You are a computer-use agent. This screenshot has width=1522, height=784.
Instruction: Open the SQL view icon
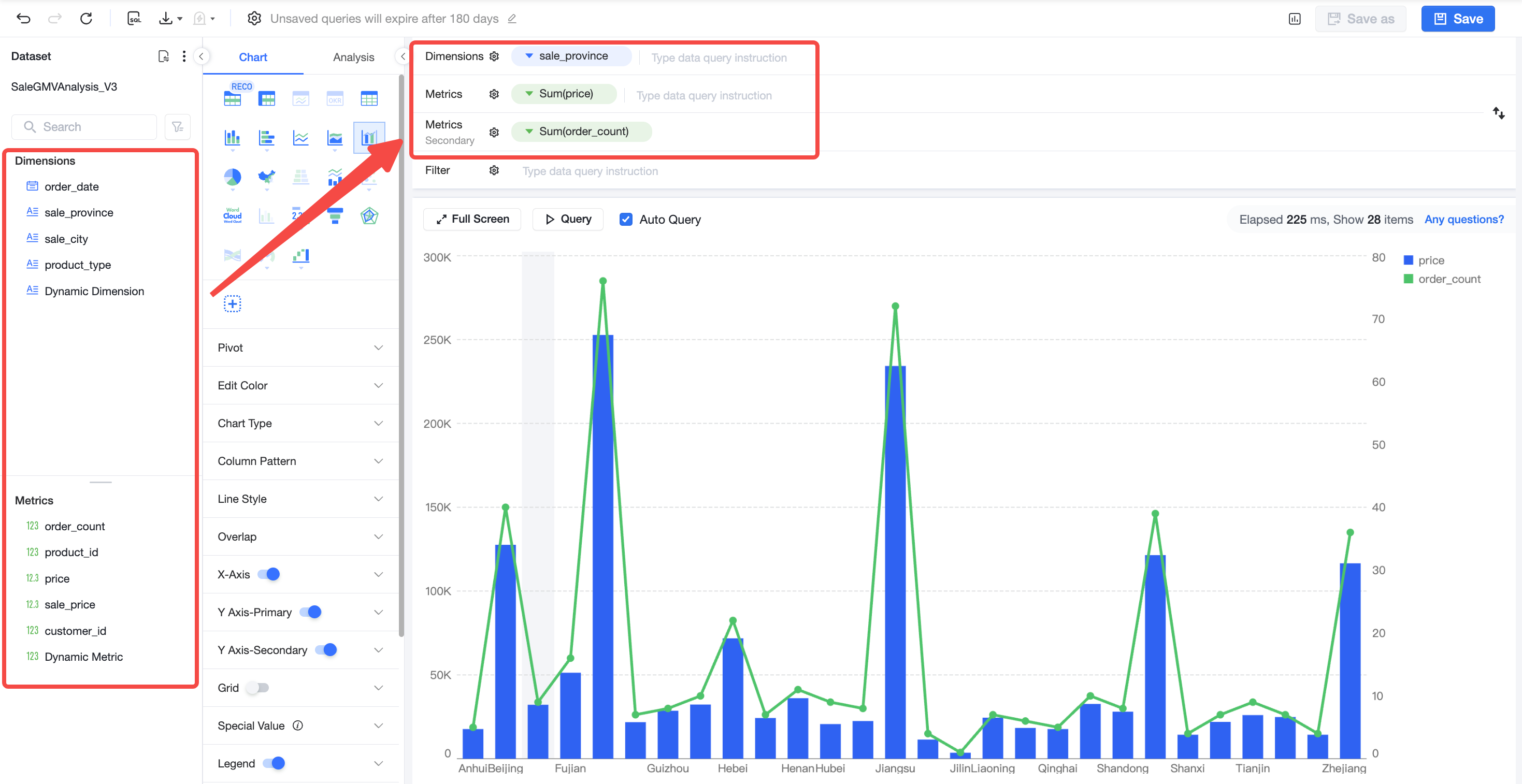click(x=134, y=18)
